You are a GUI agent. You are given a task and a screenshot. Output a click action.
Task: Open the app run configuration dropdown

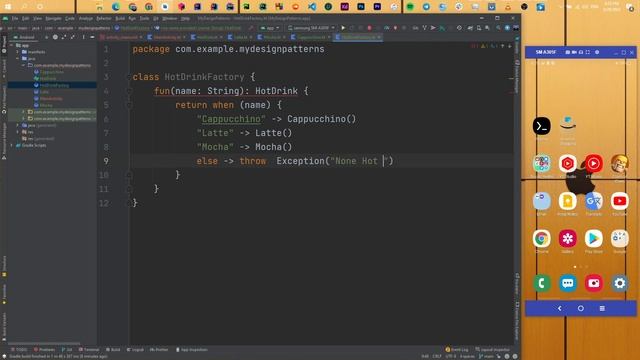[x=270, y=28]
